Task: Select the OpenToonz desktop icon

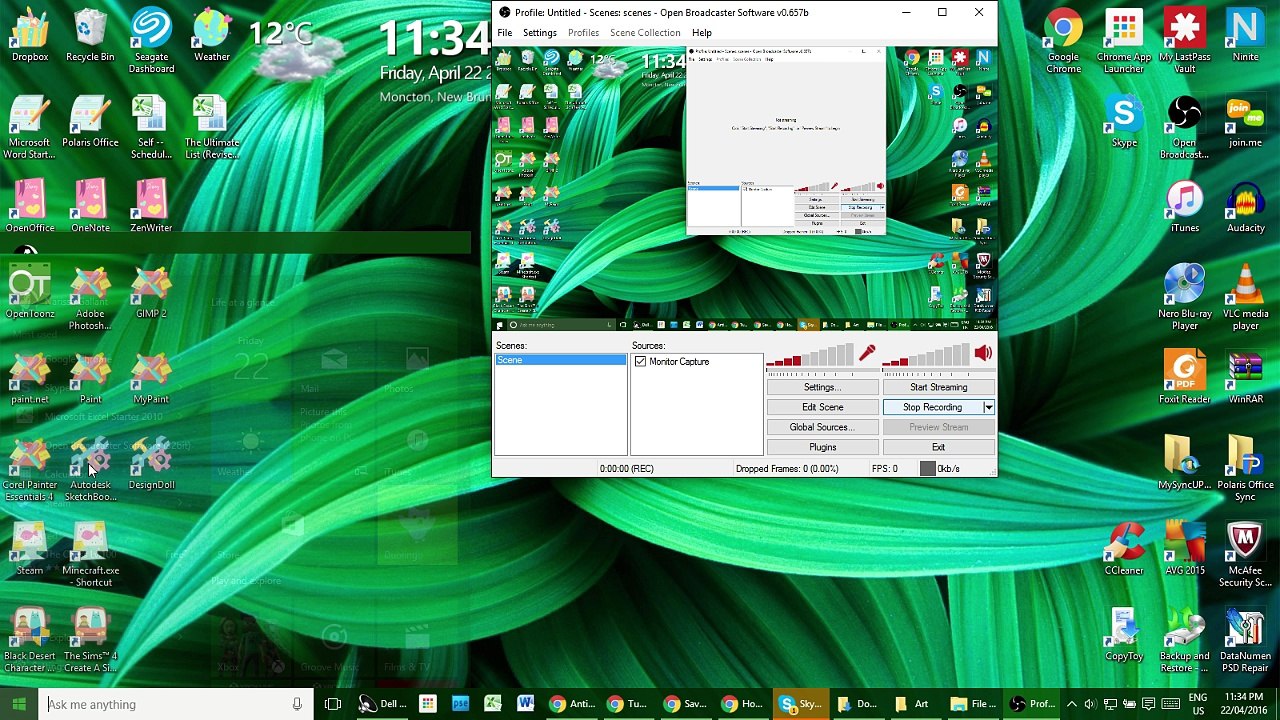Action: (30, 292)
